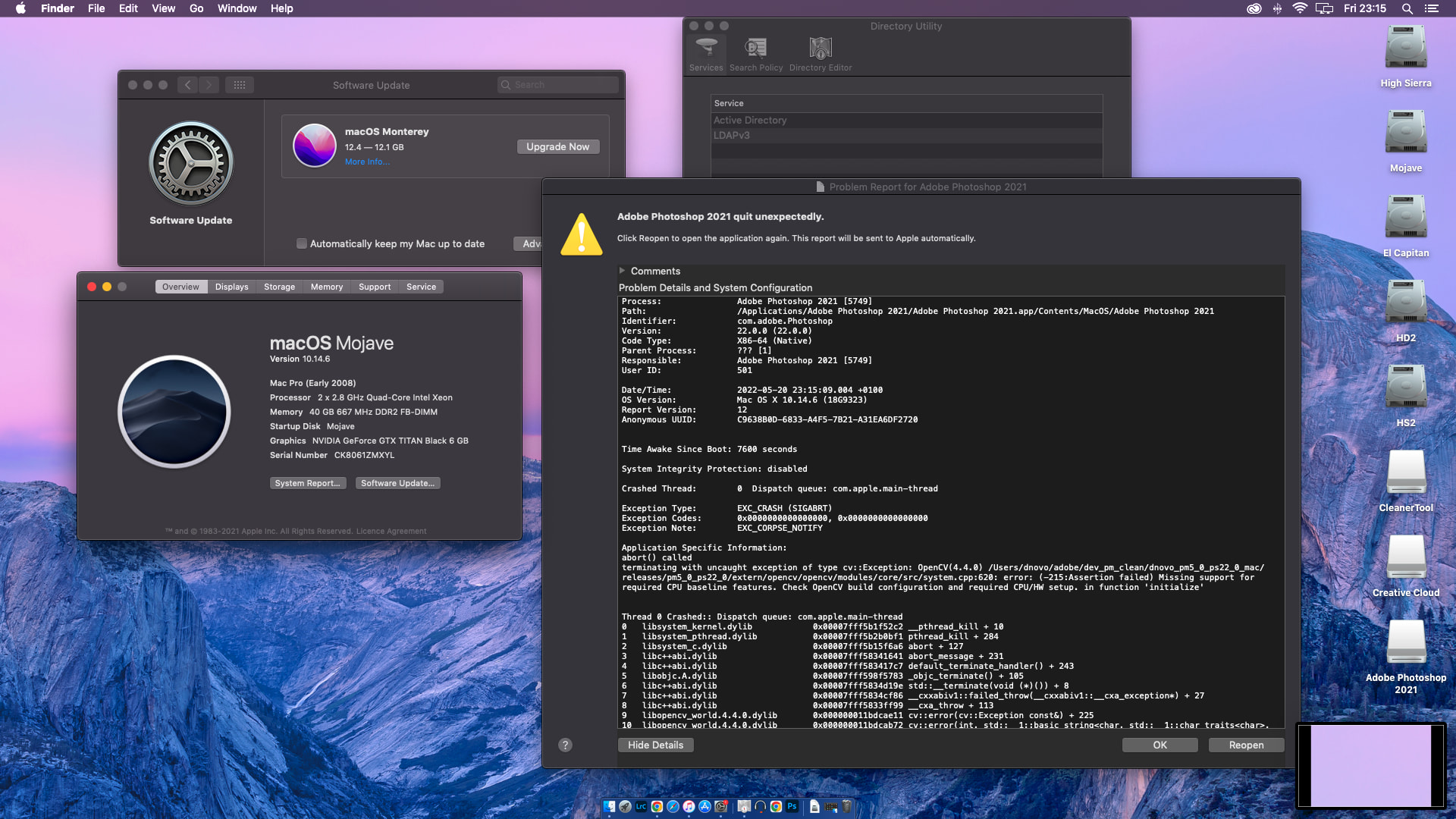
Task: Open the Creative Cloud menu bar icon
Action: point(1254,8)
